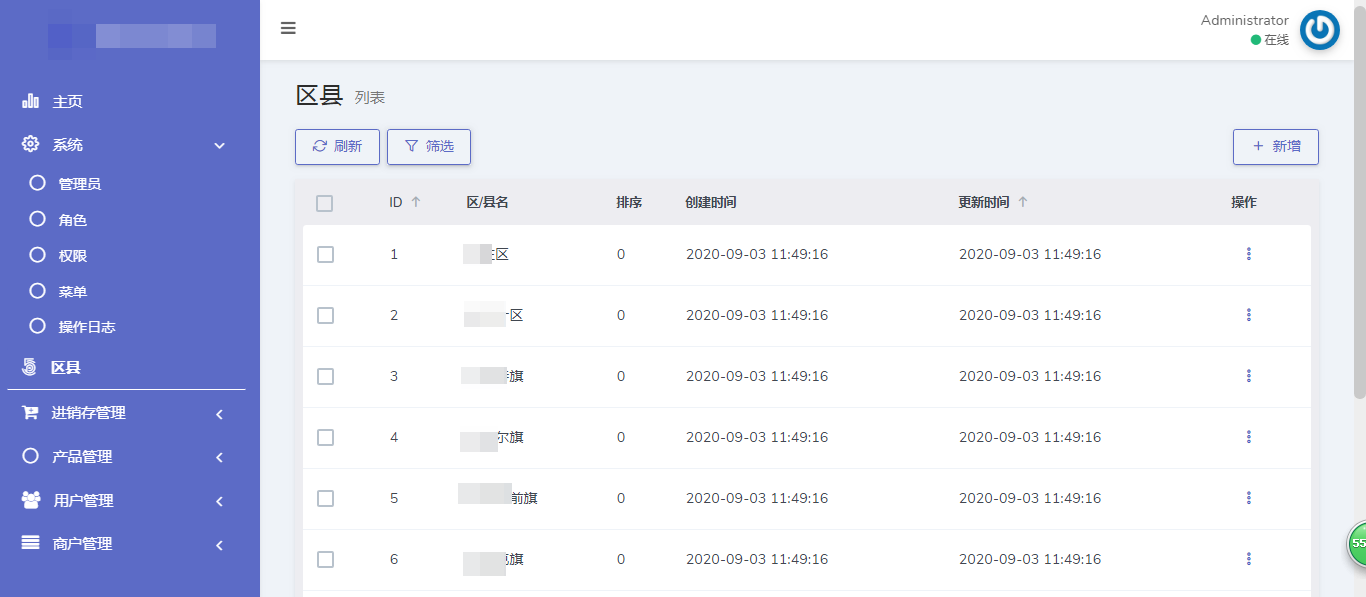Click the vertical page scrollbar
The image size is (1366, 597).
1359,200
